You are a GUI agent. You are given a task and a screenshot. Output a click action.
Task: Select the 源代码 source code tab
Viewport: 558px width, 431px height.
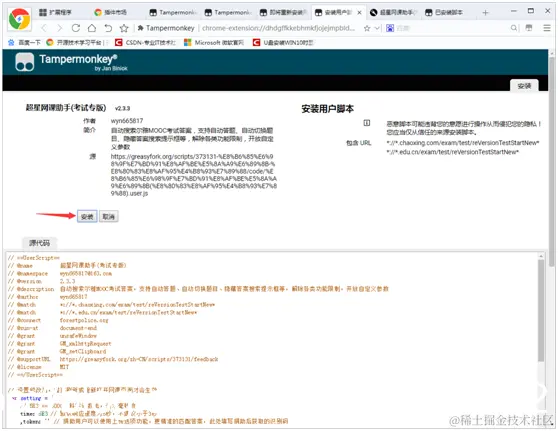click(x=40, y=243)
